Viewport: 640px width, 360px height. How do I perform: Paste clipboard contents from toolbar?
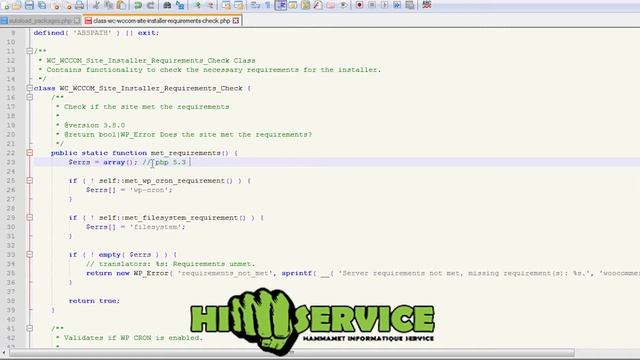(121, 5)
